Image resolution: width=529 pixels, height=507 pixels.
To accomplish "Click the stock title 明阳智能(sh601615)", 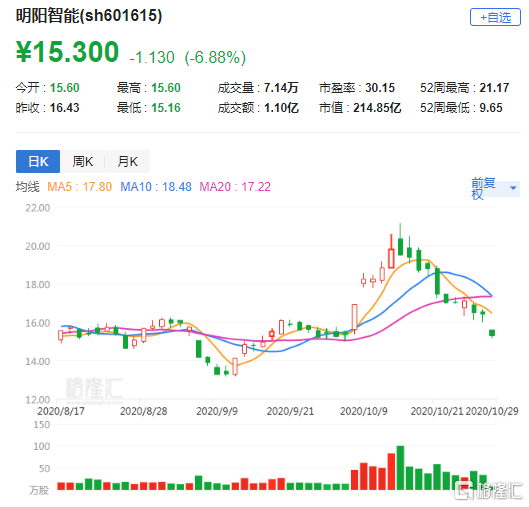I will [89, 16].
